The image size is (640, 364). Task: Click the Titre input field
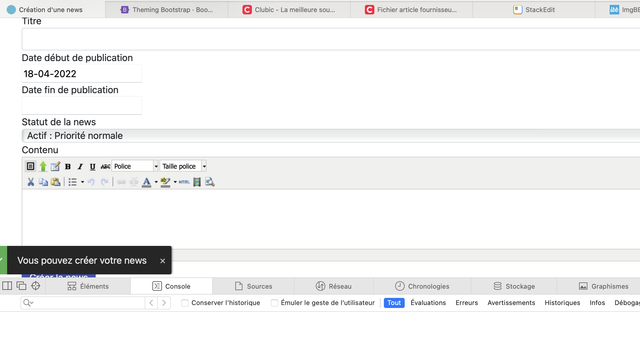[331, 39]
